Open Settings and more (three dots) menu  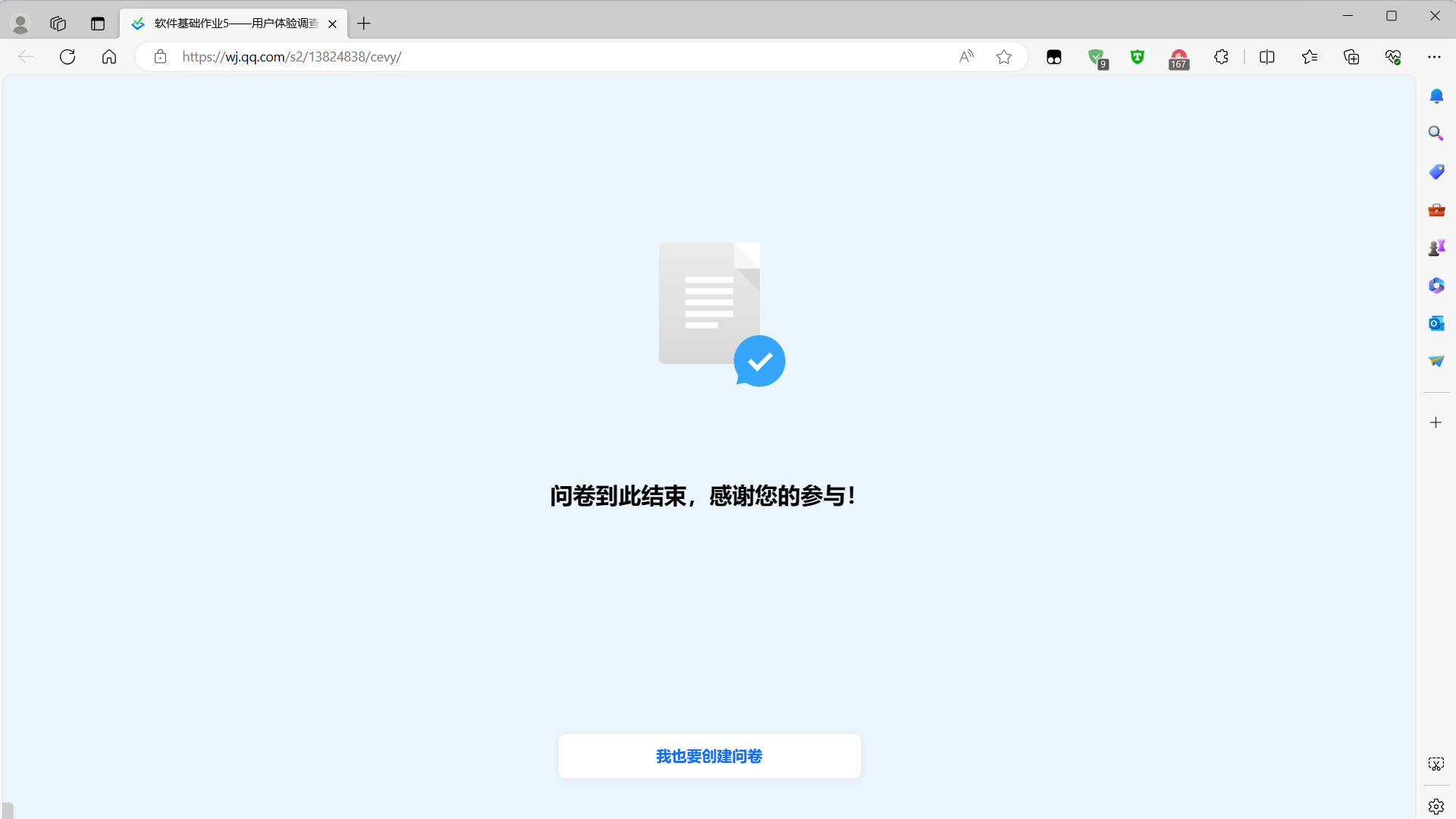1434,57
